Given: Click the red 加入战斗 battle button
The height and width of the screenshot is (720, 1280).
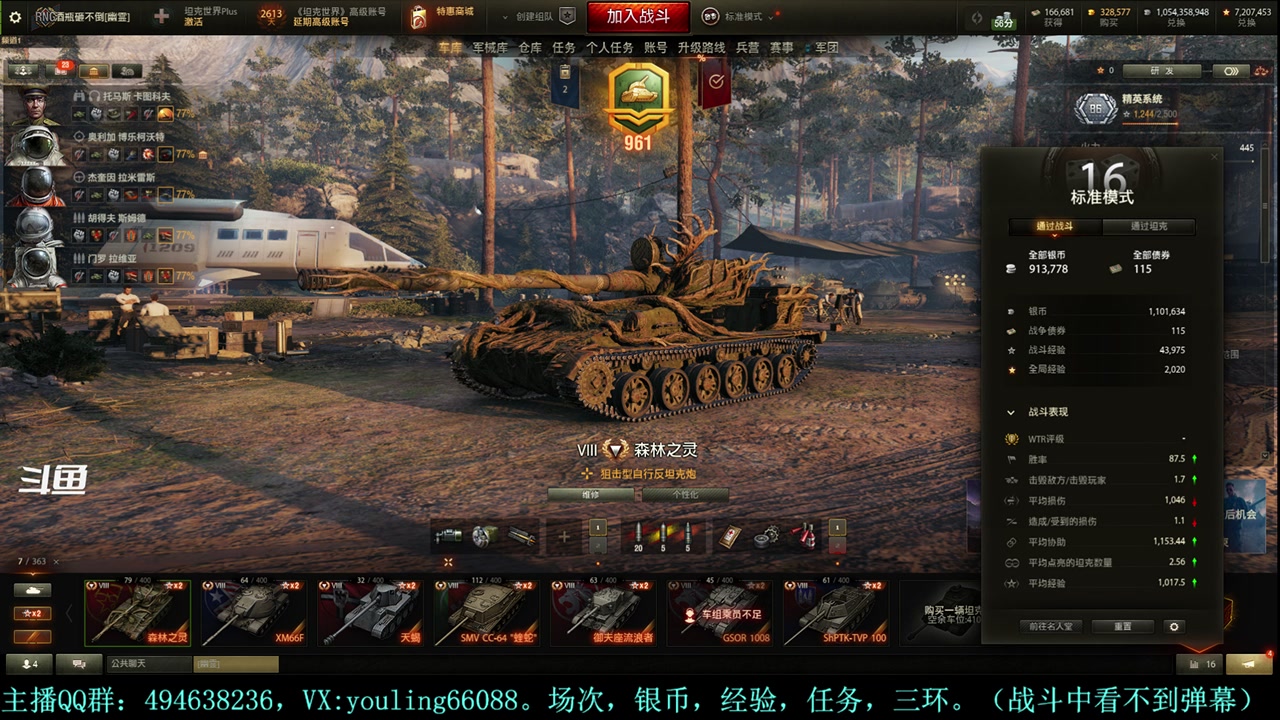Looking at the screenshot, I should click(x=638, y=16).
